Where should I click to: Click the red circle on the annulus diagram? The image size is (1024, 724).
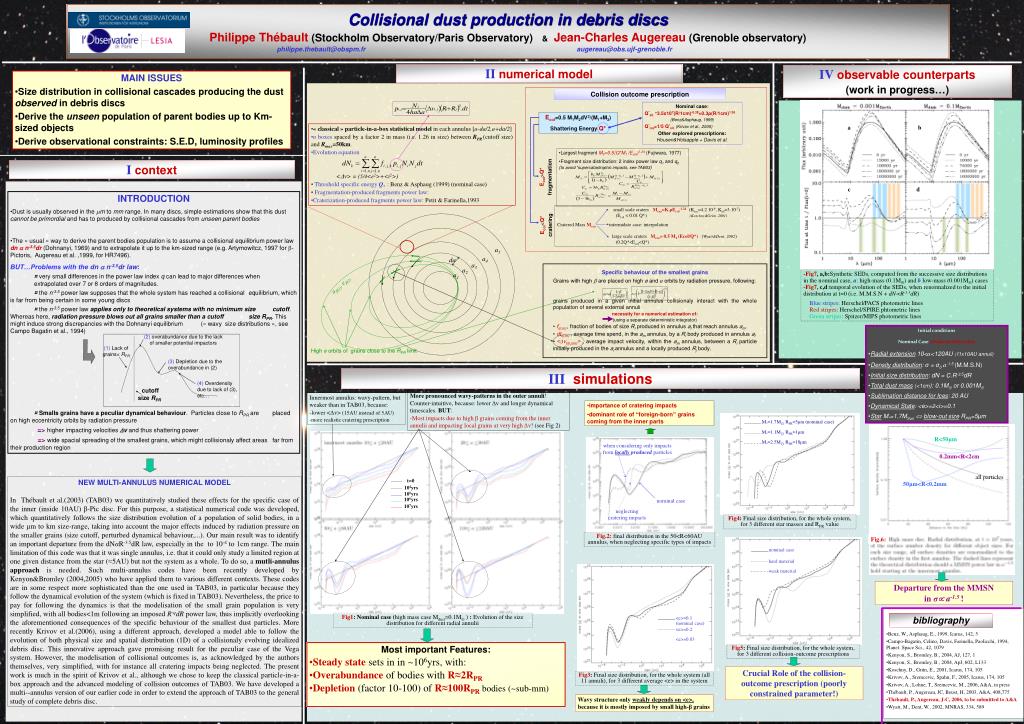(x=406, y=247)
